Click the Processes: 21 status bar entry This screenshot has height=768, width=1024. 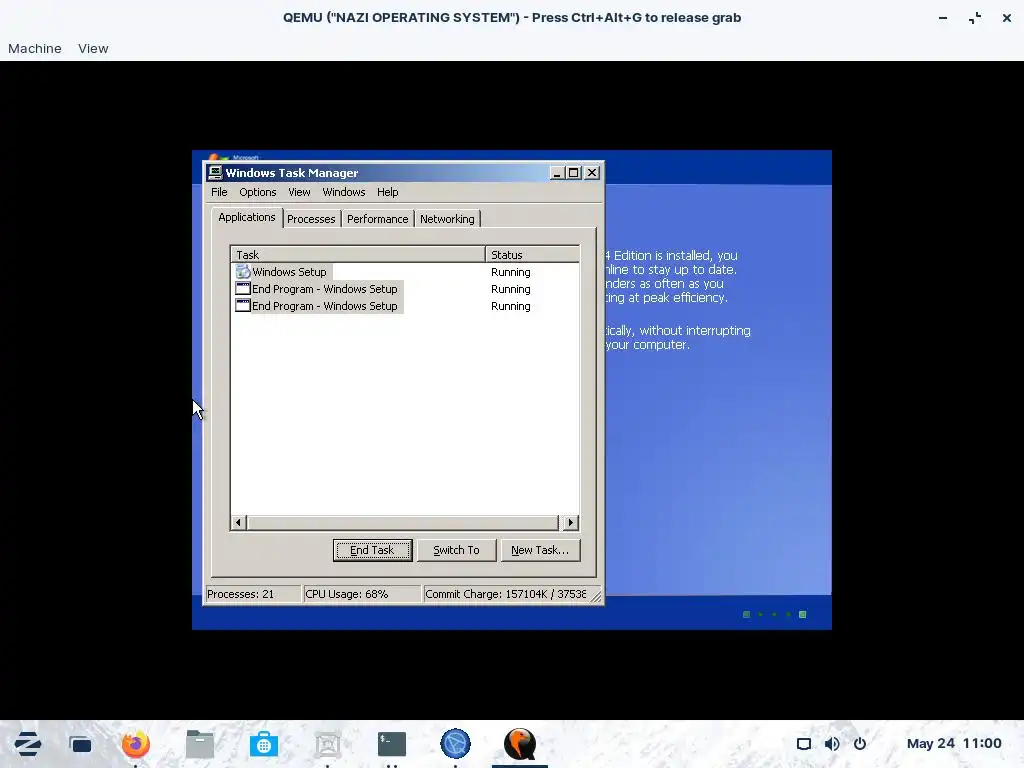(x=253, y=594)
